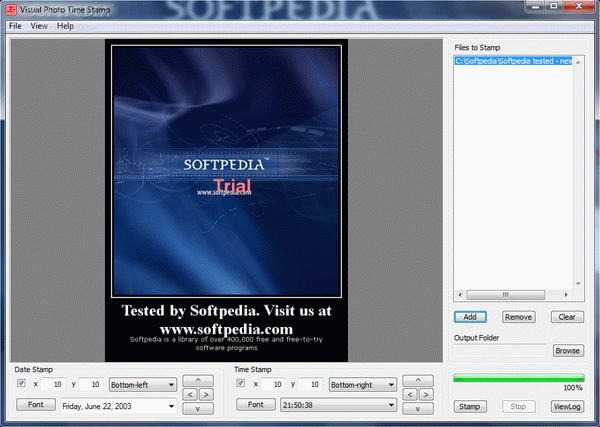600x427 pixels.
Task: Expand the date format dropdown
Action: click(117, 405)
